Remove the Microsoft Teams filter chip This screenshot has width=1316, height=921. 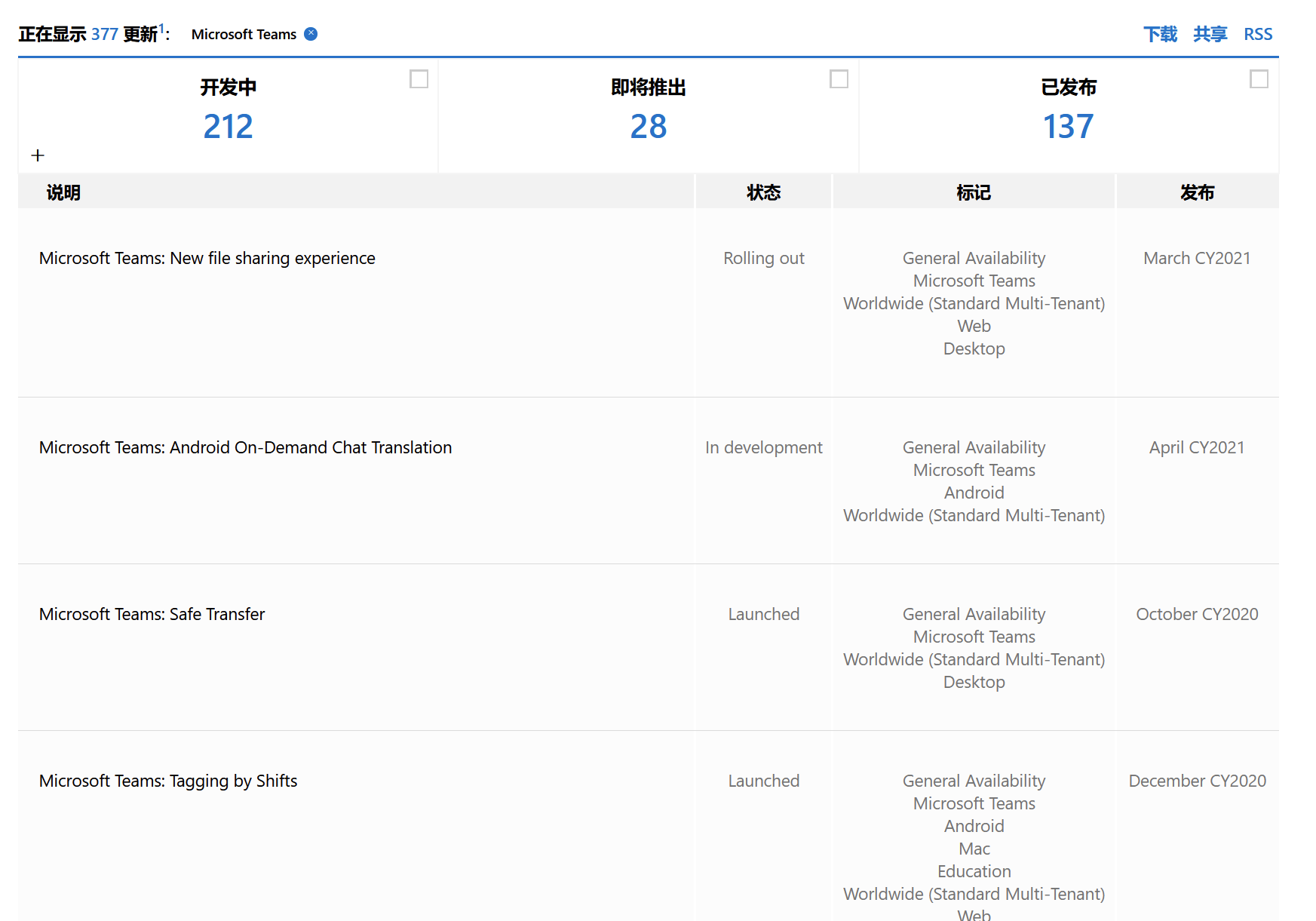tap(309, 34)
